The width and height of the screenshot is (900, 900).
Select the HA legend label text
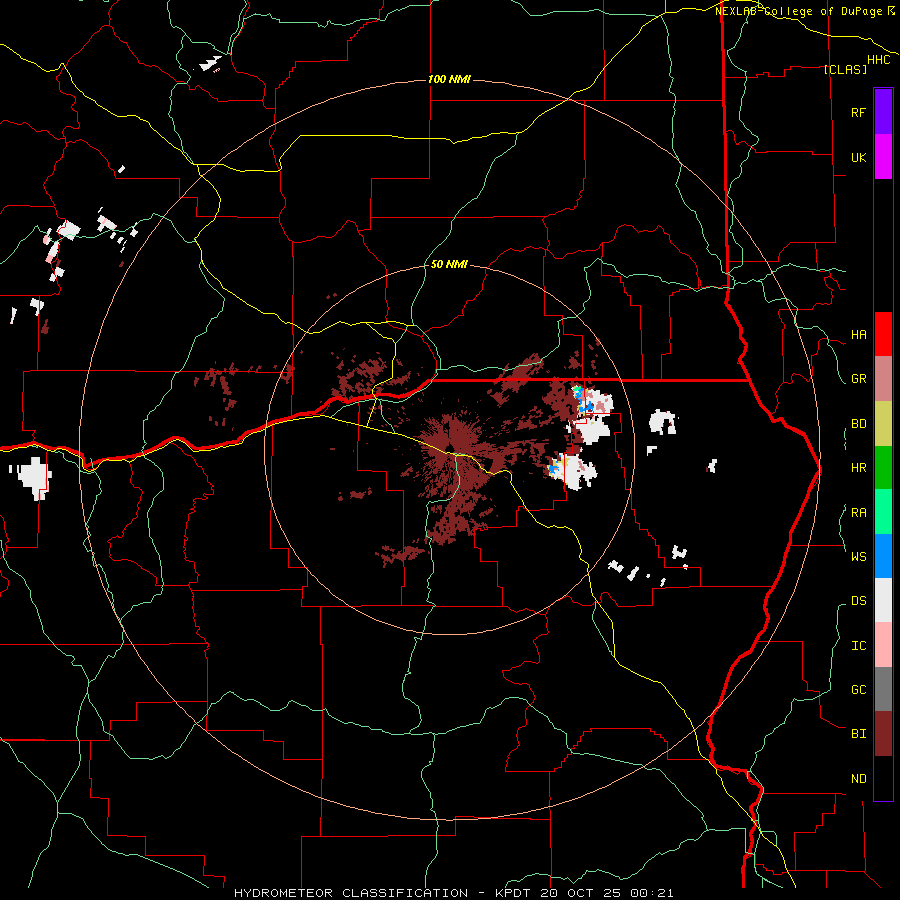[858, 335]
